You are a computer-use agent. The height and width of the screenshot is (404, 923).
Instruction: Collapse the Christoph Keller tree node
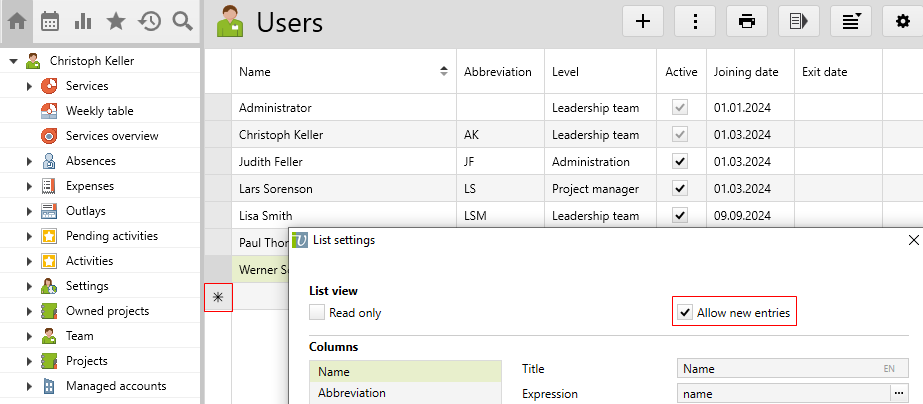coord(13,61)
